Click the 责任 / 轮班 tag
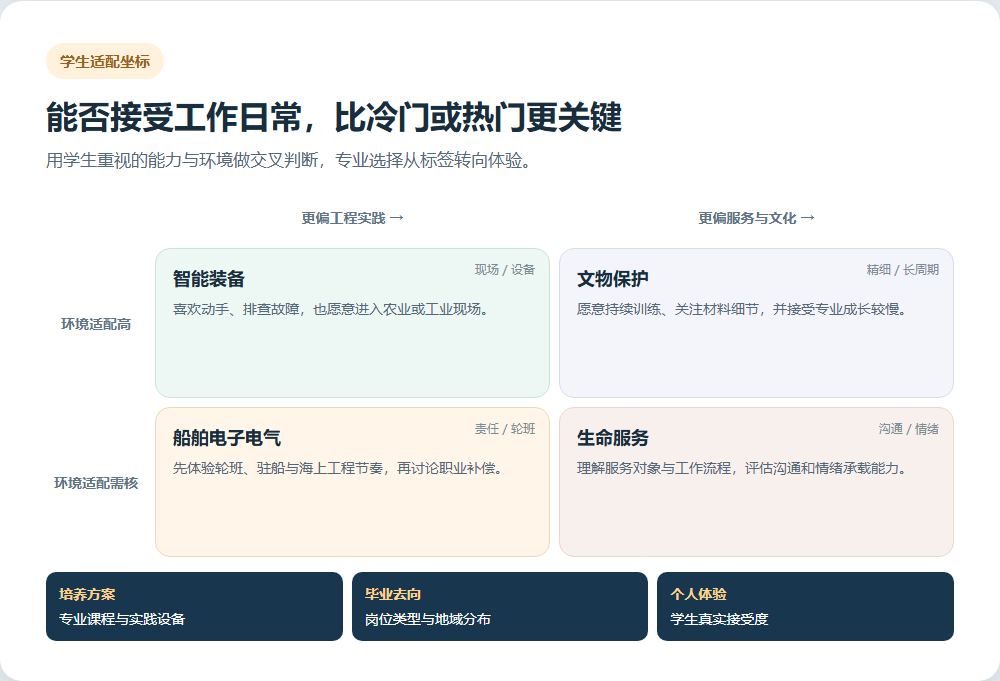 click(504, 429)
